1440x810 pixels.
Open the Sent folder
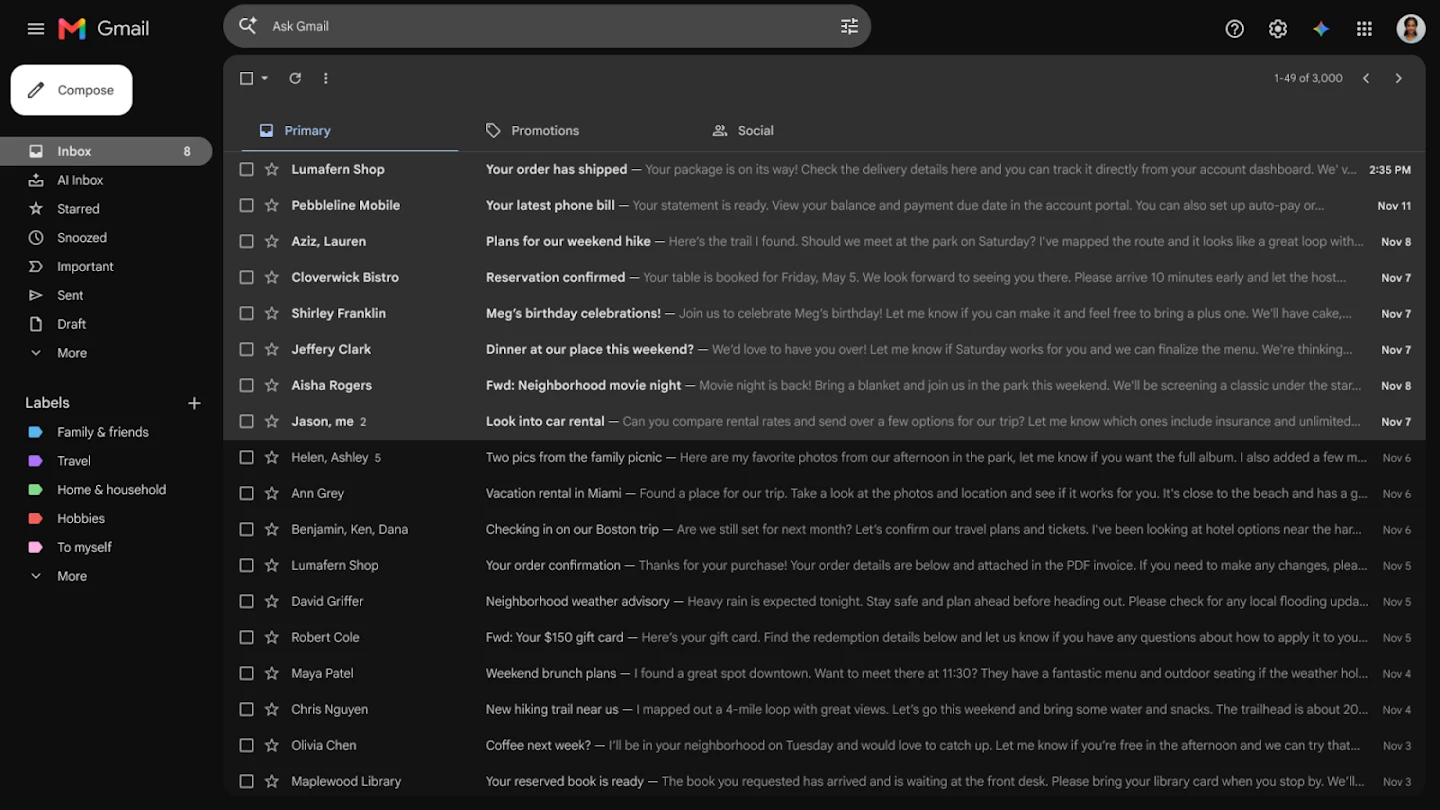106,295
